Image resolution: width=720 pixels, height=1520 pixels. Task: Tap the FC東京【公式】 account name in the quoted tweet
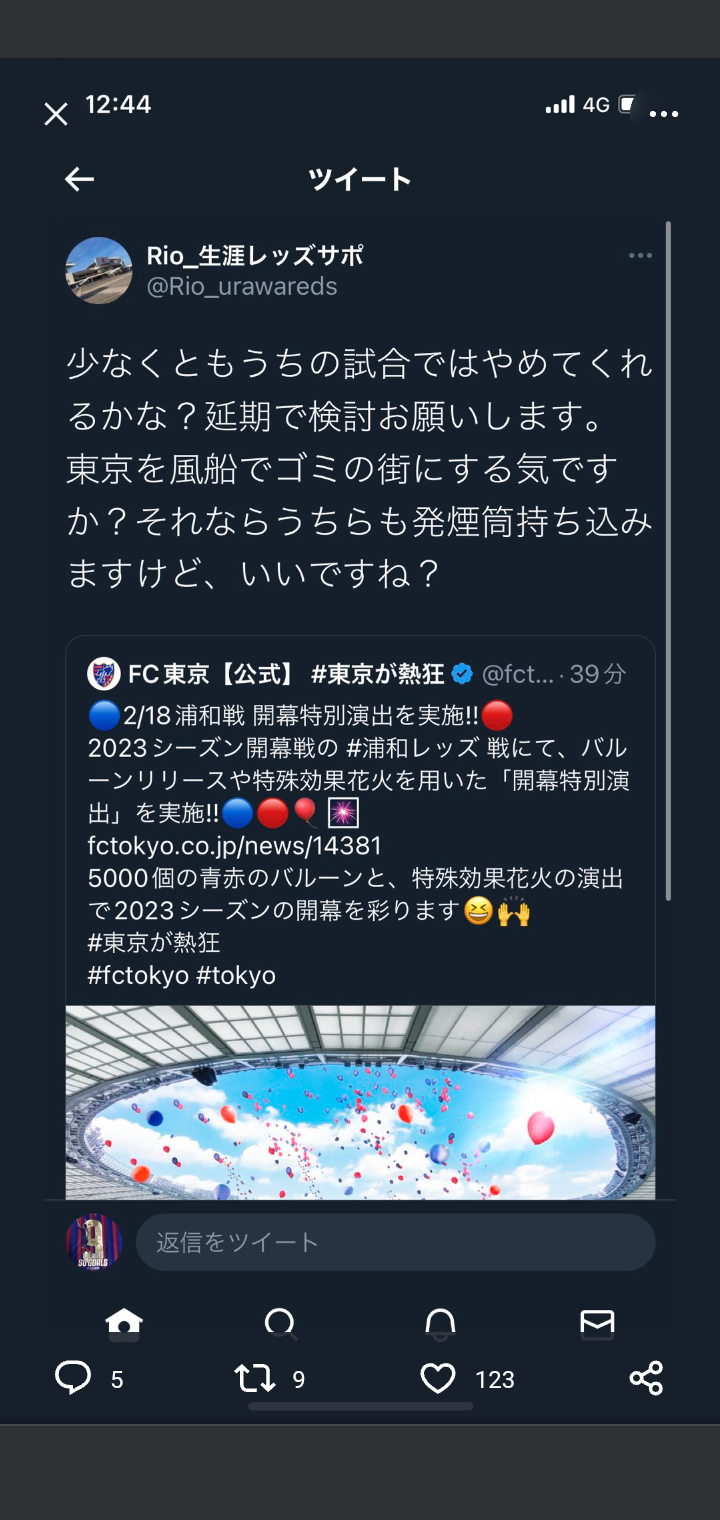(x=211, y=674)
